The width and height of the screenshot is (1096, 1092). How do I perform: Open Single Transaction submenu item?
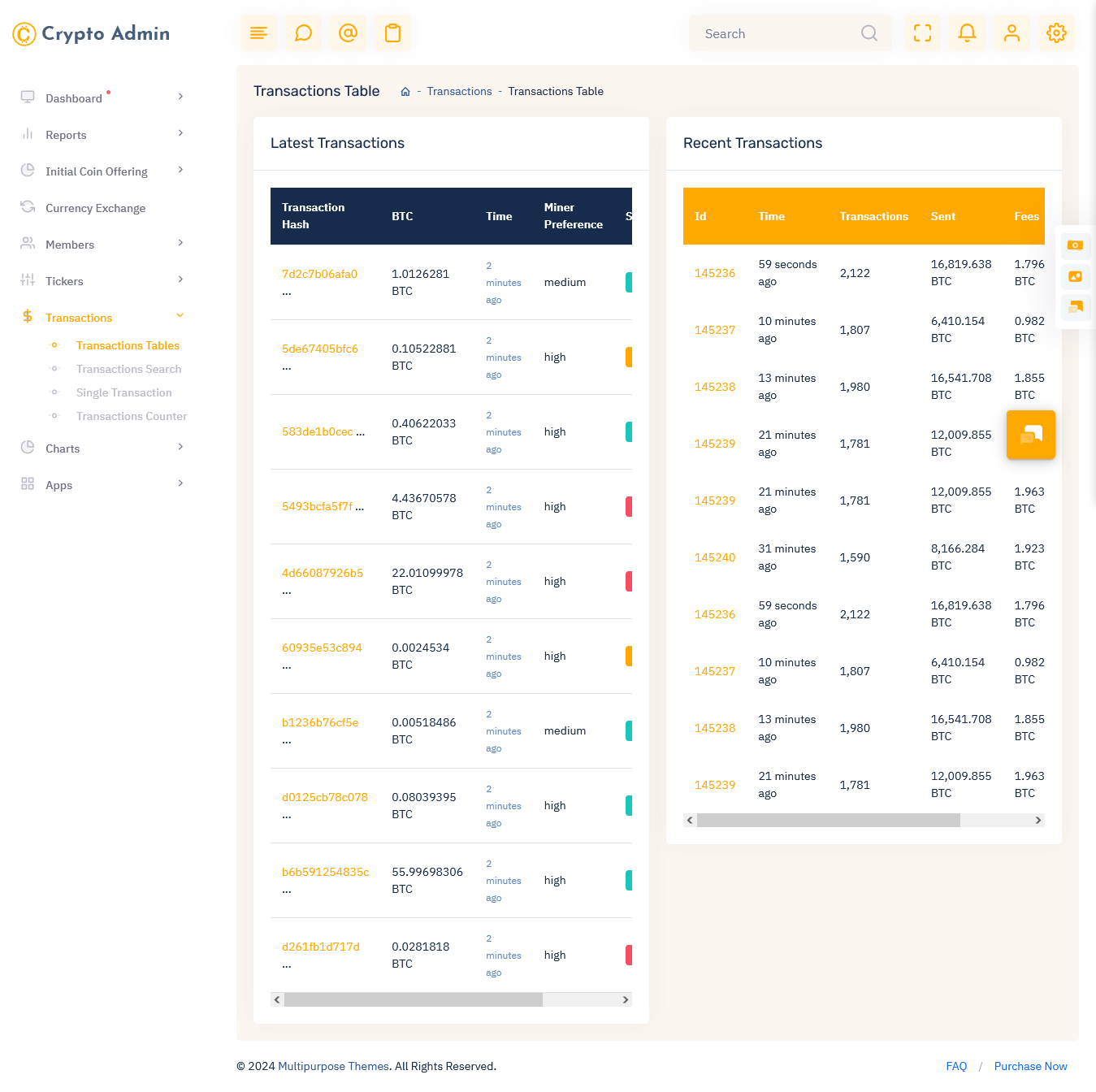123,392
